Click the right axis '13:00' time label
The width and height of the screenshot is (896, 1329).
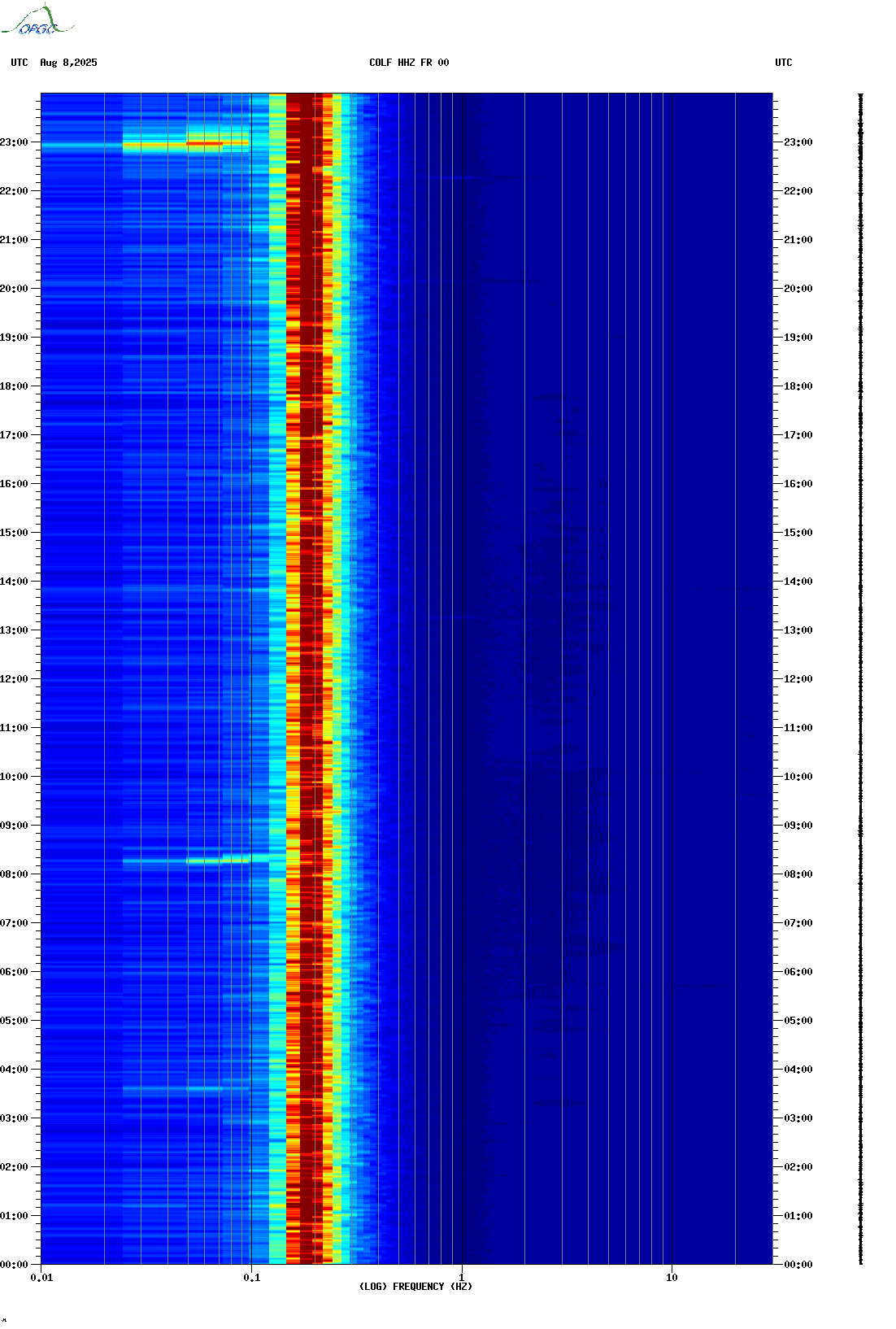pos(798,630)
